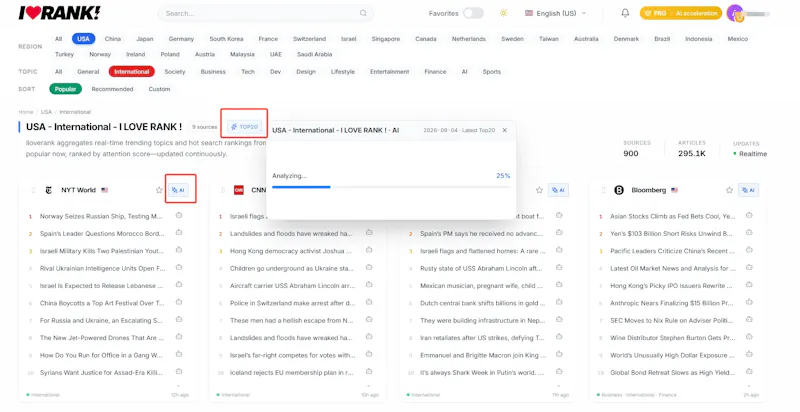Viewport: 800px width, 412px height.
Task: Open Wine Distributor Stephen Burton headline
Action: click(672, 338)
